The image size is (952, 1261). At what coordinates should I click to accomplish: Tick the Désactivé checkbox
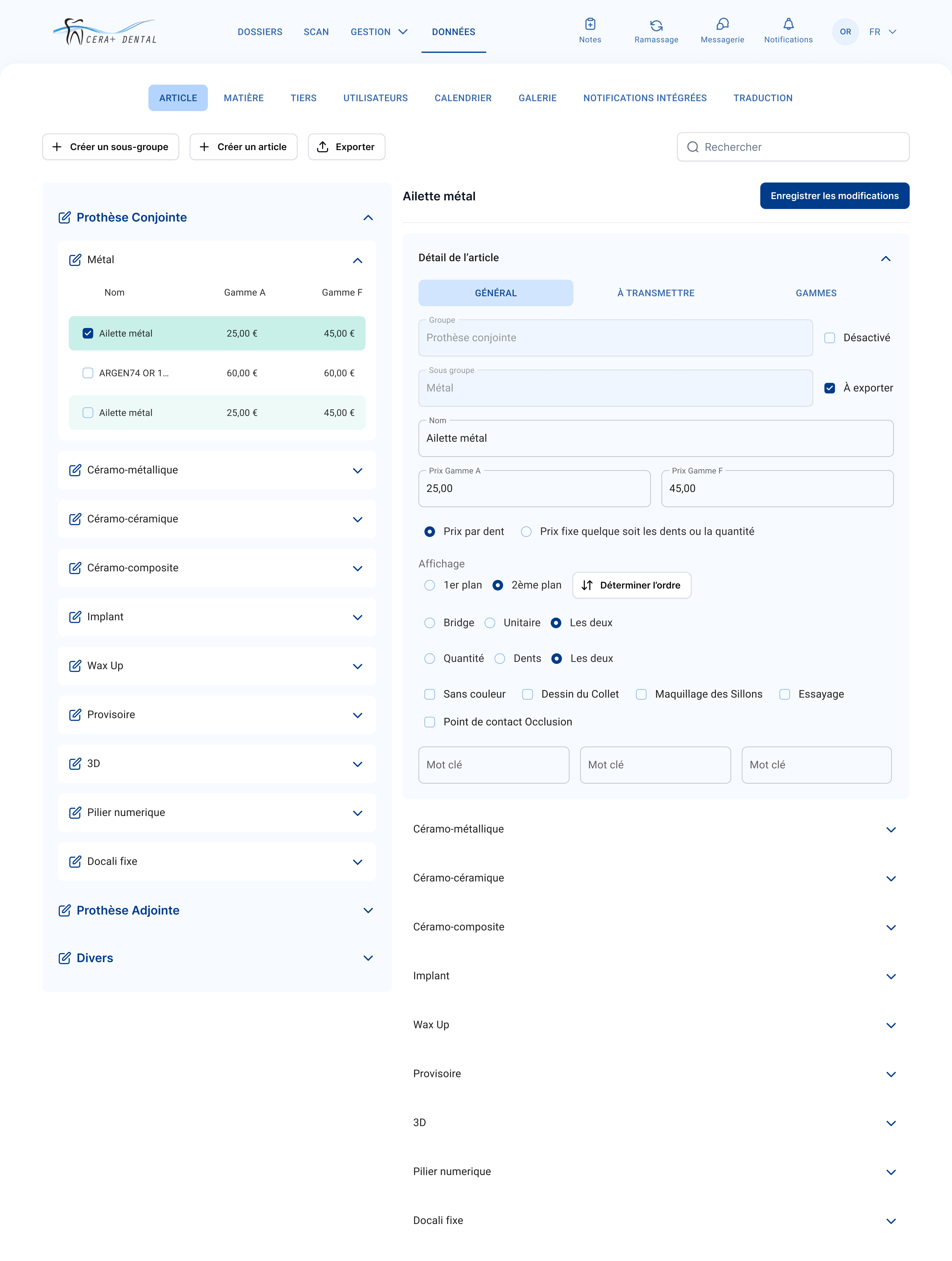[829, 338]
